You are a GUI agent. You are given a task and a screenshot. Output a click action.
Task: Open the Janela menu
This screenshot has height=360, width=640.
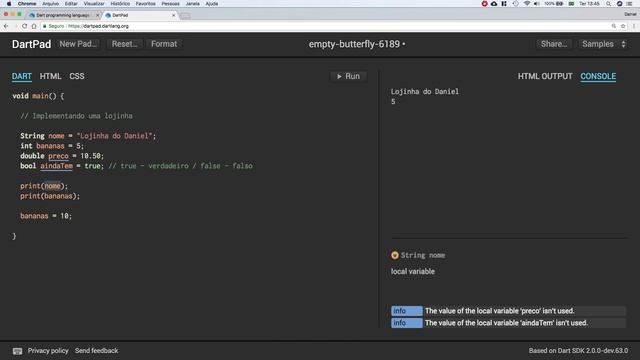(x=193, y=4)
